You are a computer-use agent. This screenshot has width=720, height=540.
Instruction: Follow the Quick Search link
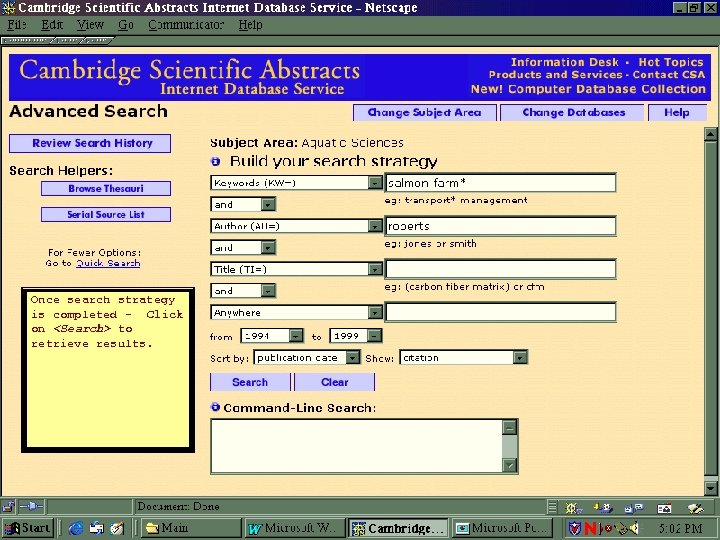(x=108, y=264)
